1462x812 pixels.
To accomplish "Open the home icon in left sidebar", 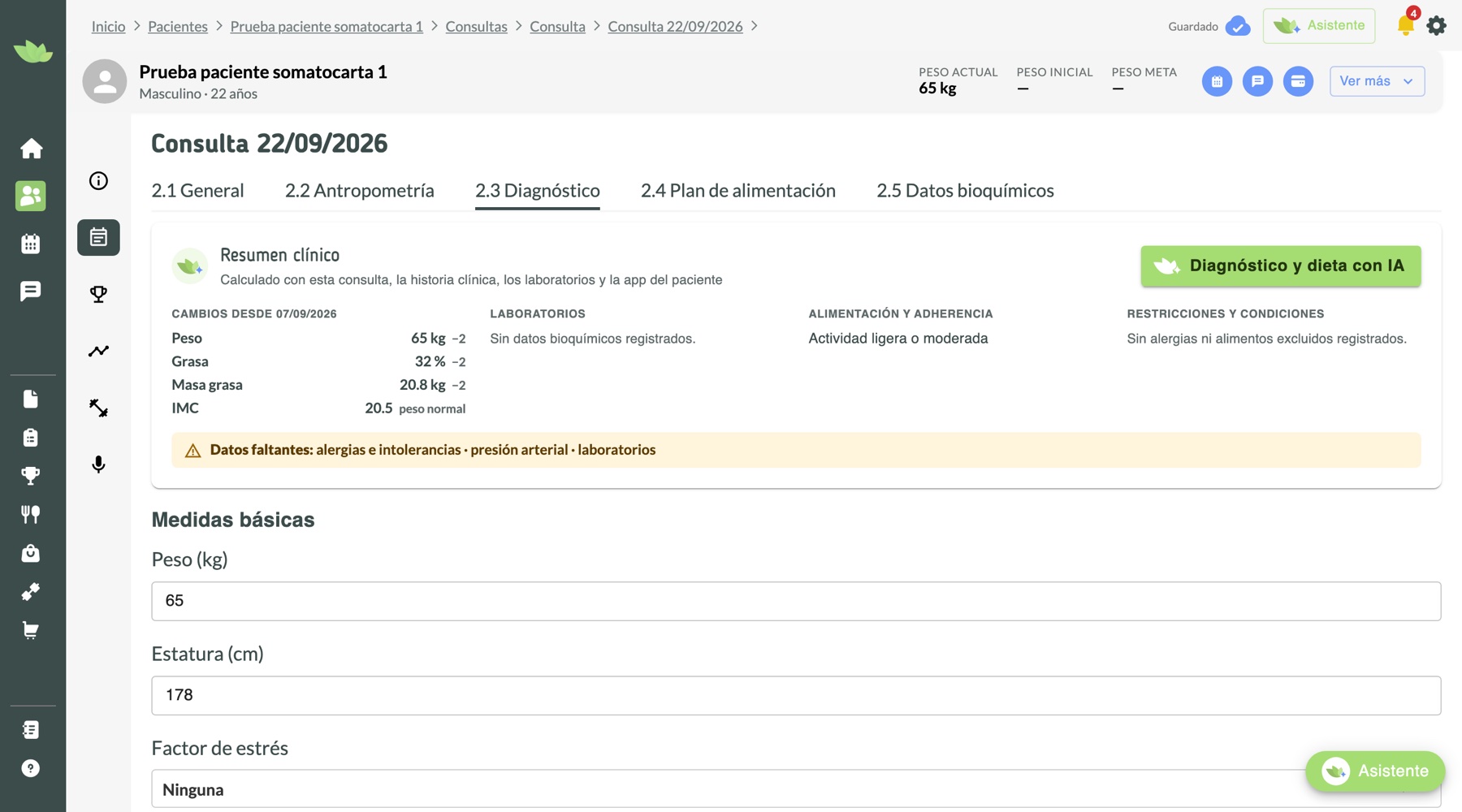I will point(31,149).
